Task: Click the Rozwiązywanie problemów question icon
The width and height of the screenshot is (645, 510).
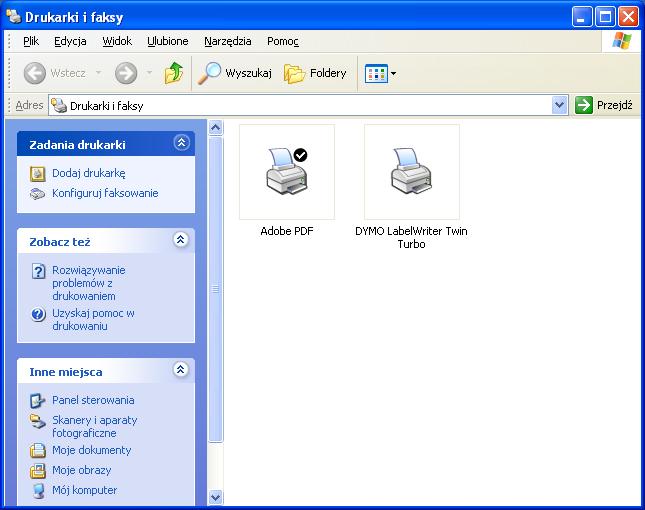Action: tap(38, 271)
